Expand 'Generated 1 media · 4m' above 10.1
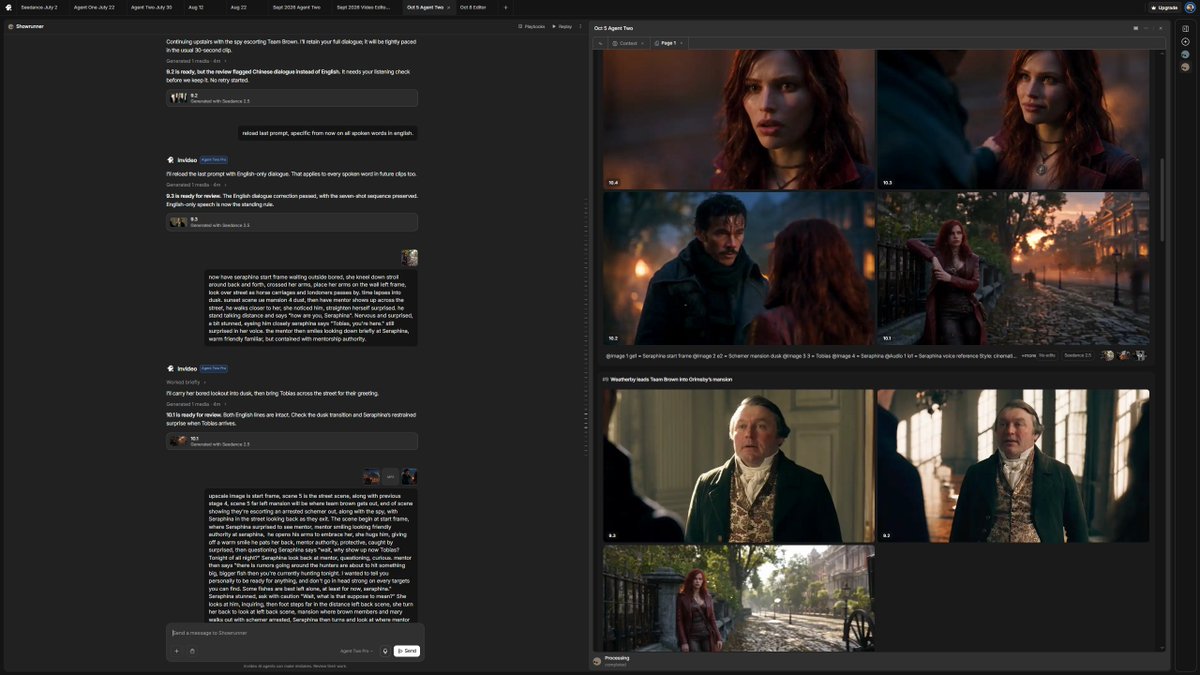Screen dimensions: 1200x675 pyautogui.click(x=195, y=404)
